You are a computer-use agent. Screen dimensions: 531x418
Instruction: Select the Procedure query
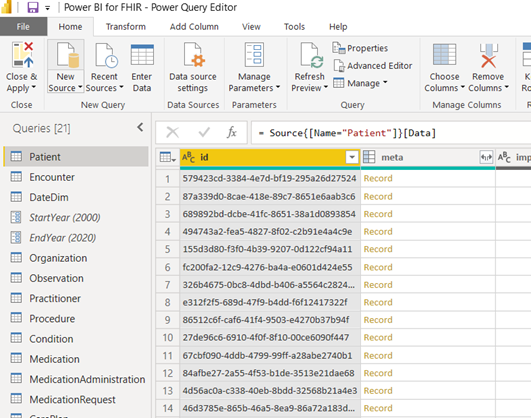[x=76, y=318]
